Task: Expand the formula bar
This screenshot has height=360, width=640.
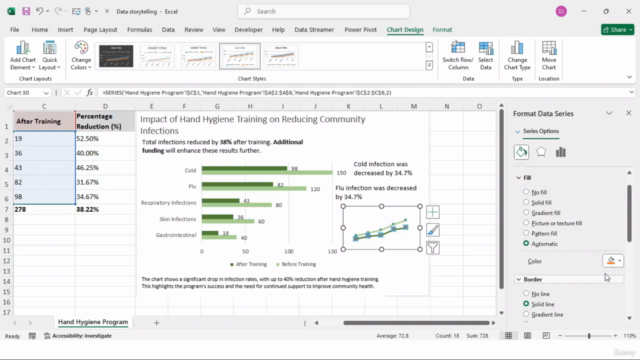Action: click(631, 93)
